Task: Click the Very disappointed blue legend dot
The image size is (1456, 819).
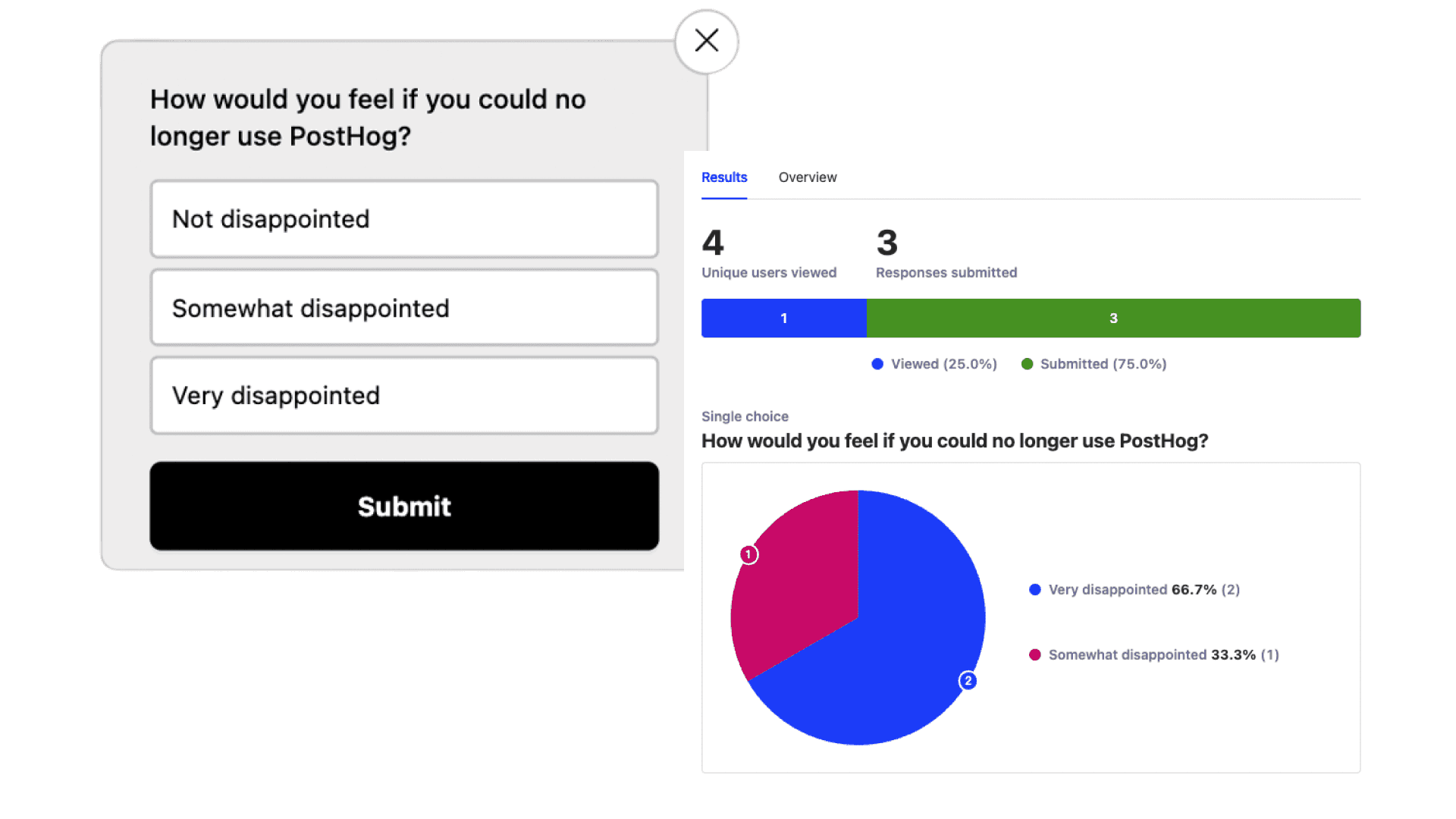Action: (x=1034, y=590)
